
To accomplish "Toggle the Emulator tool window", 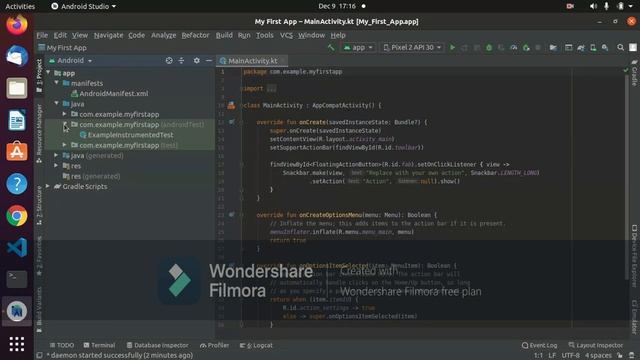I will 634,317.
